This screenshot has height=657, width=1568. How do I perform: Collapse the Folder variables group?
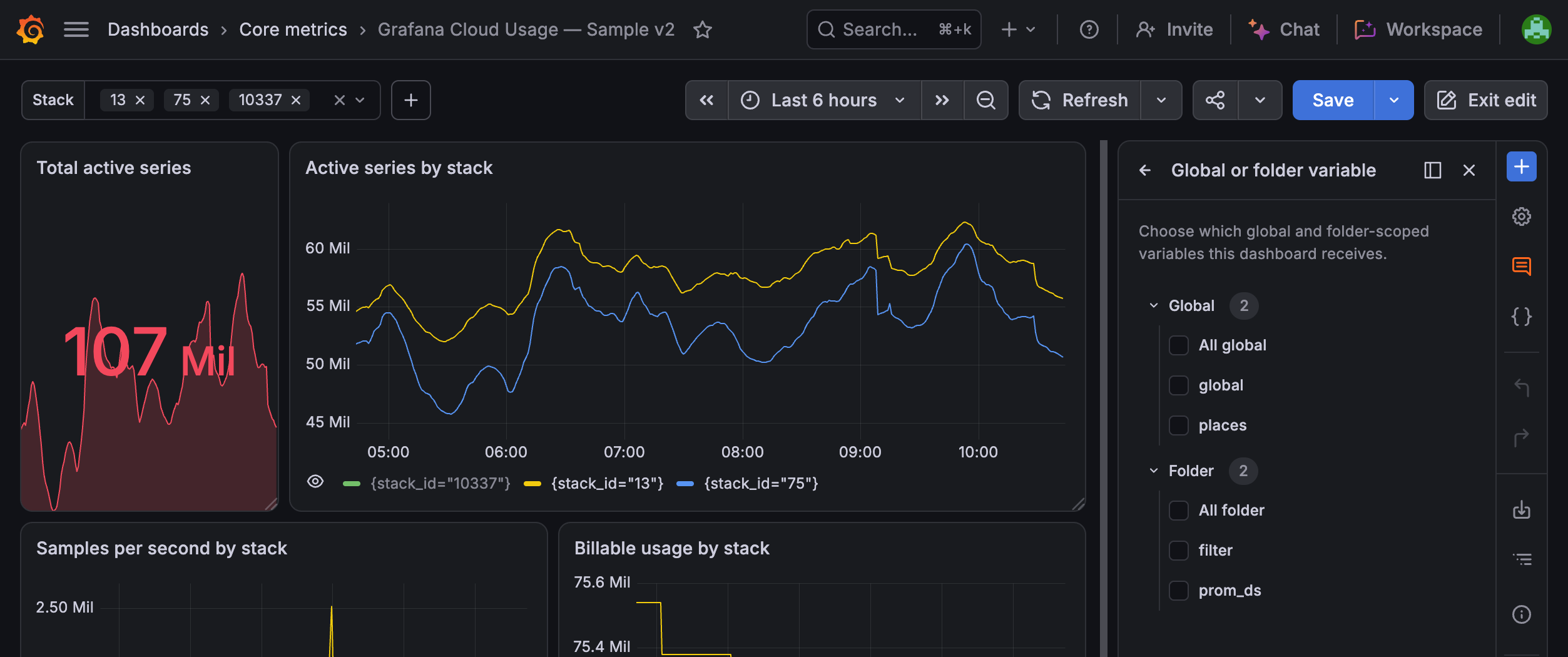[1154, 471]
